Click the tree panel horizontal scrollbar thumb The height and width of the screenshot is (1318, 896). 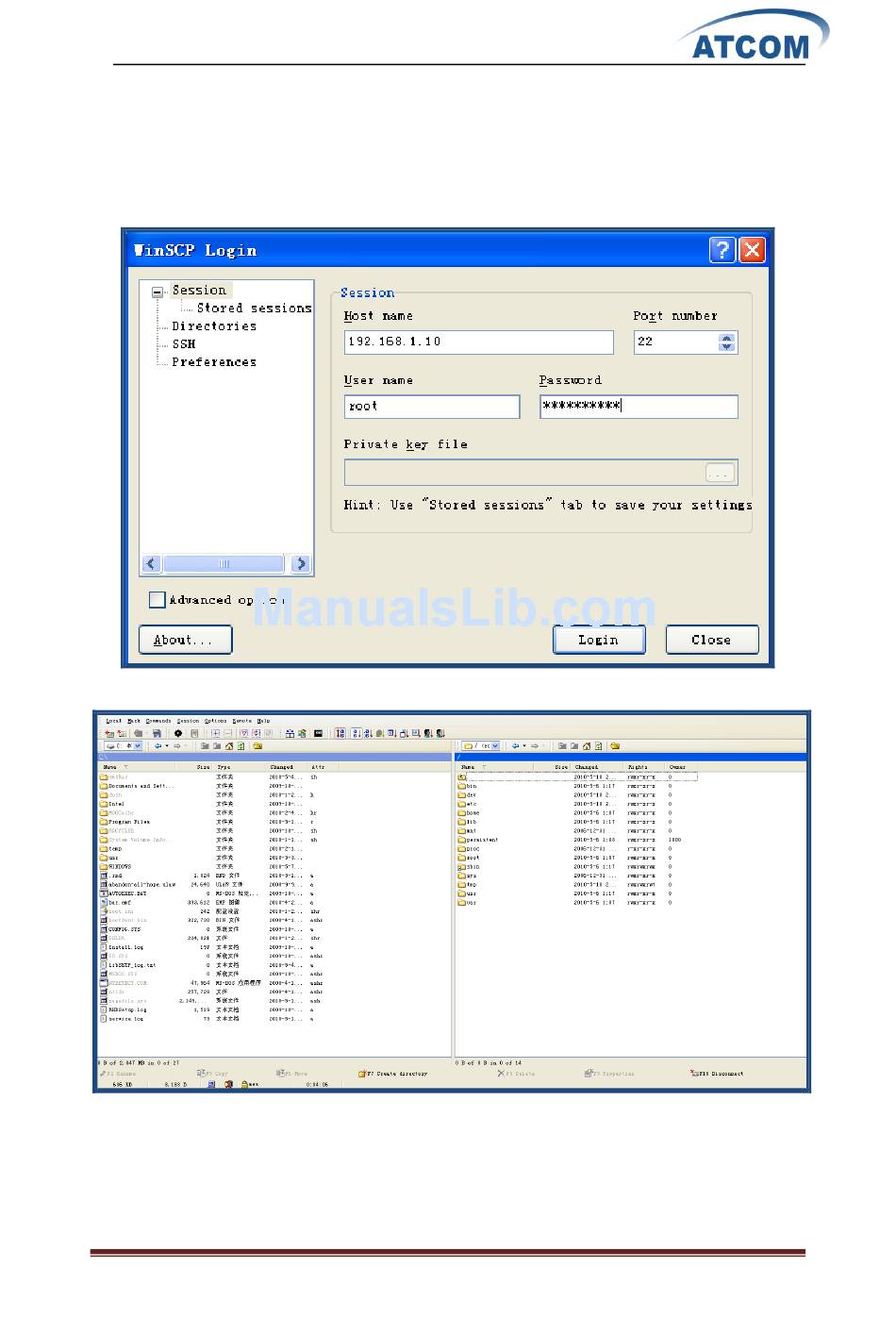(x=224, y=563)
